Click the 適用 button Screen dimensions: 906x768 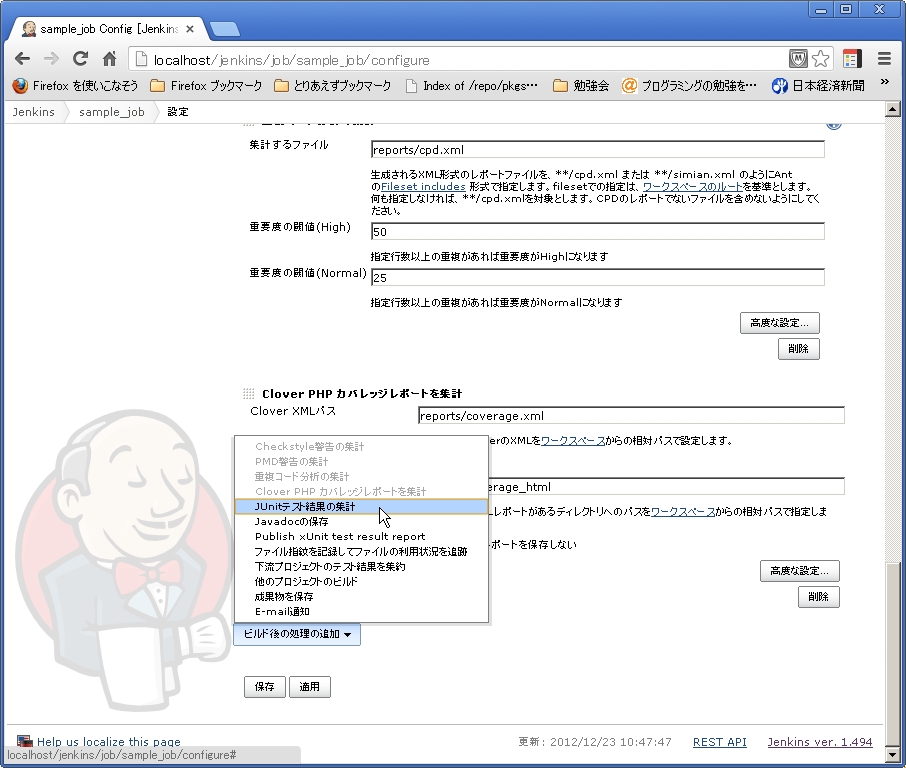pos(310,687)
